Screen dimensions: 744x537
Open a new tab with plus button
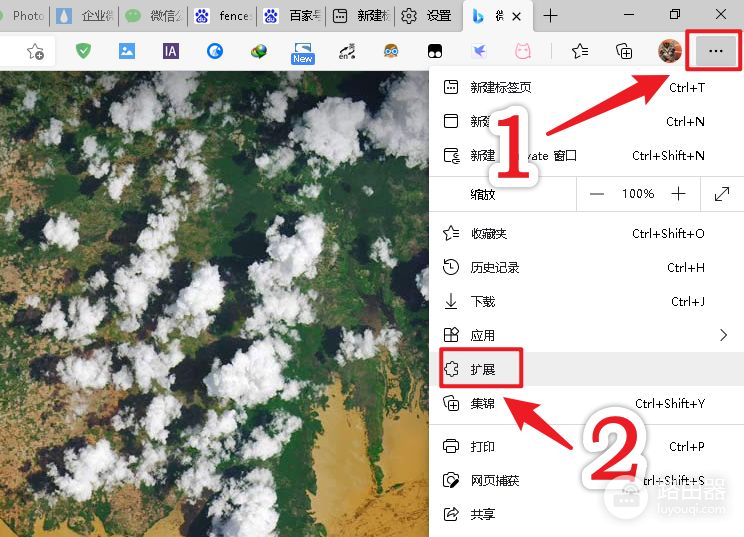(x=550, y=16)
